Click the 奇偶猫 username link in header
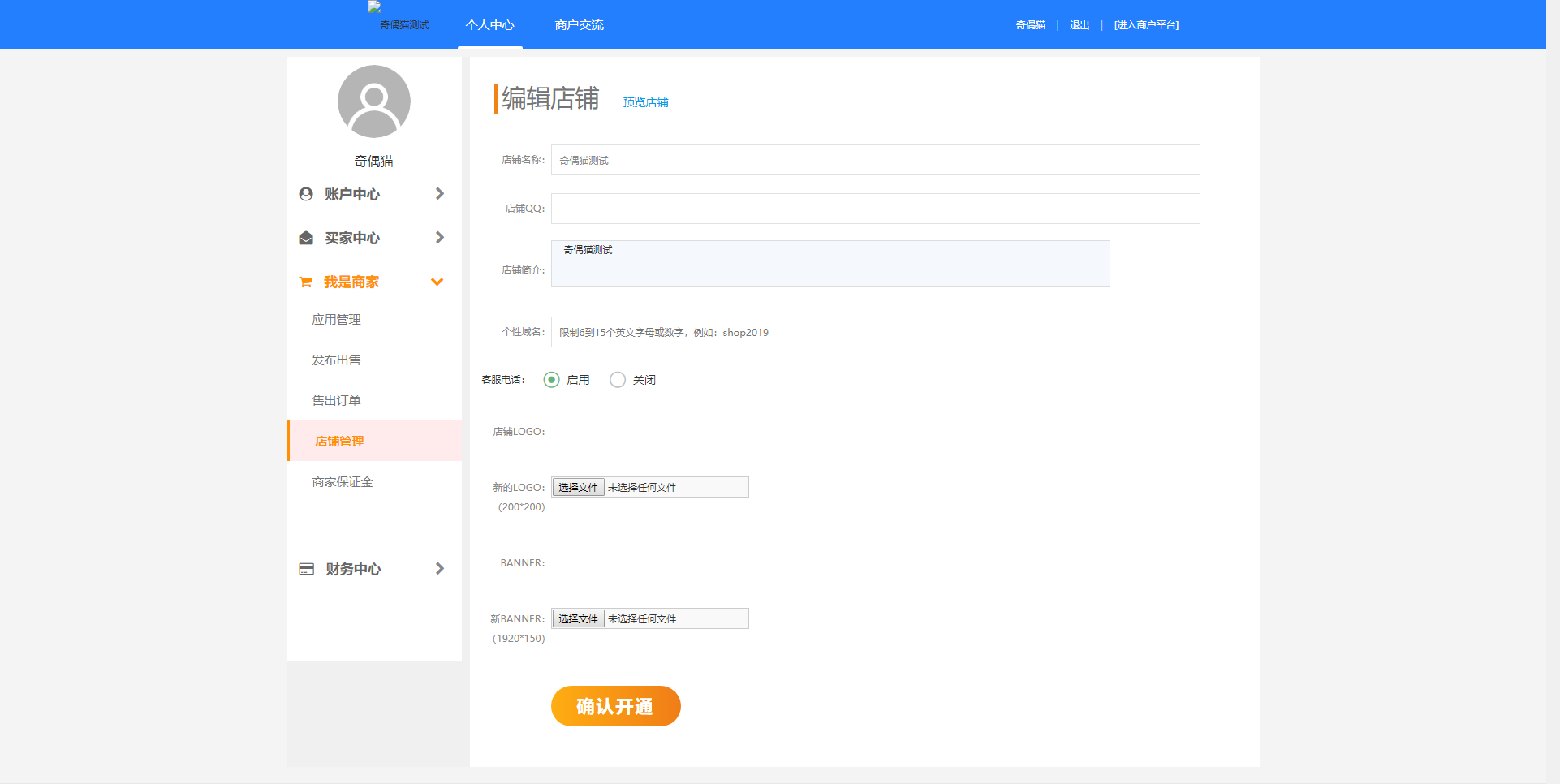 tap(1031, 25)
